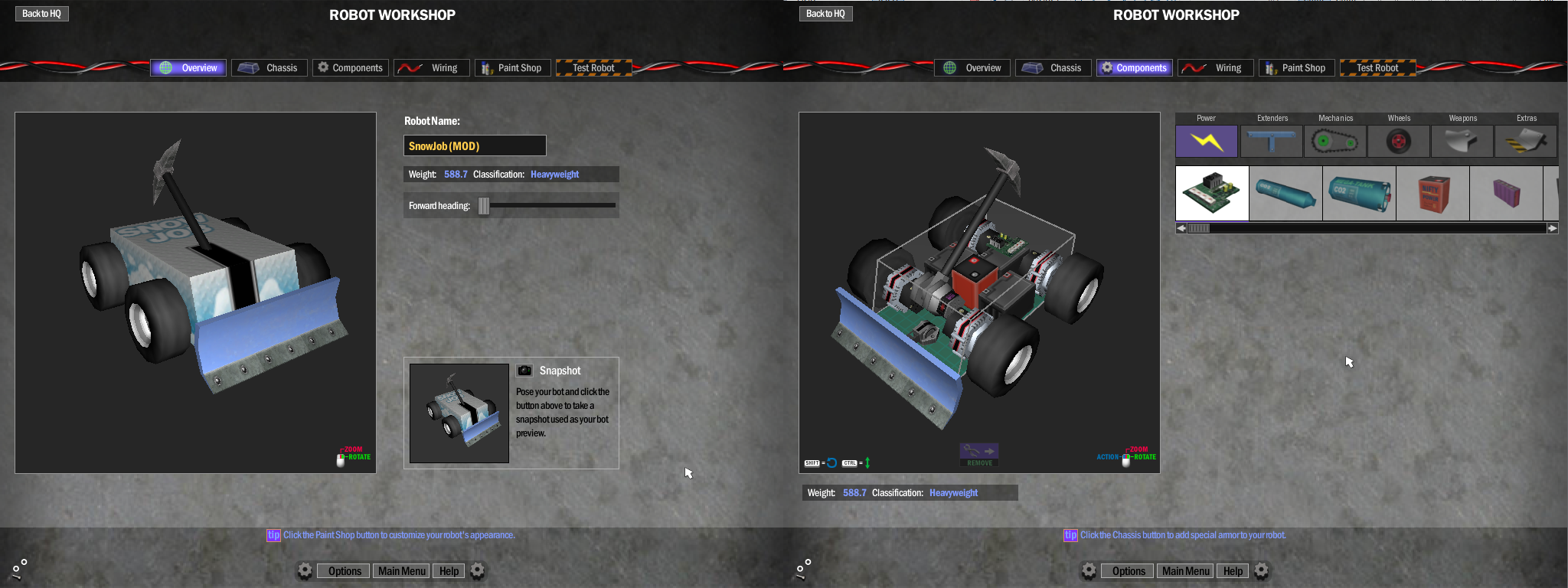Click the robot snapshot preview thumbnail
The width and height of the screenshot is (1568, 588).
459,413
